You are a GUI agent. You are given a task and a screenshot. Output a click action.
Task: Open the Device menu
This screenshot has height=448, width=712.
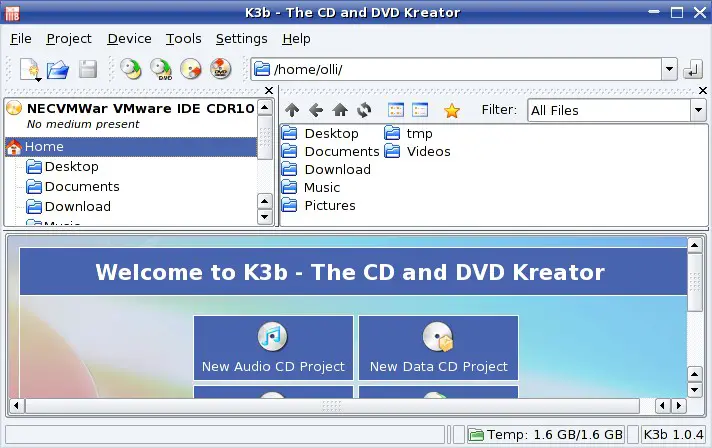pyautogui.click(x=129, y=39)
